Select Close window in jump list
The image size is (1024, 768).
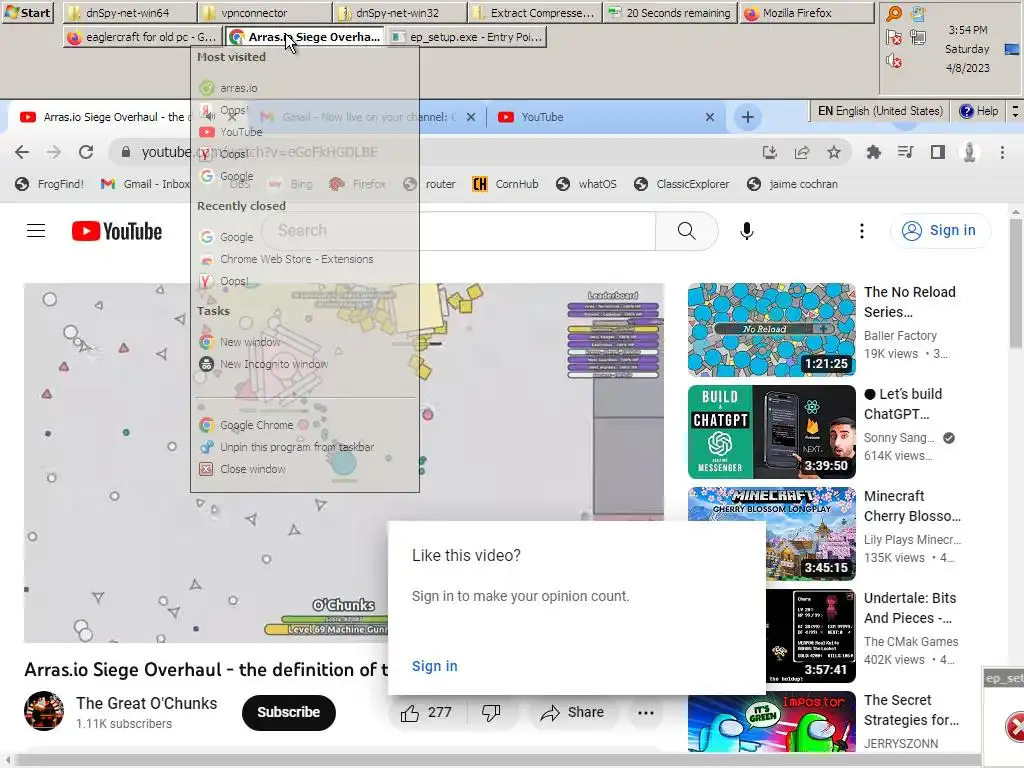(x=305, y=469)
